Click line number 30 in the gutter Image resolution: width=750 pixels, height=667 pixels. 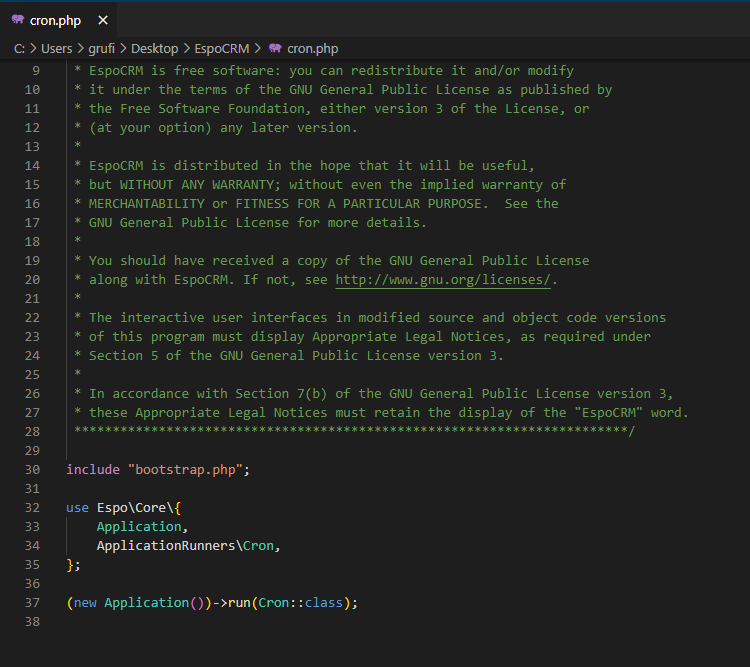click(31, 470)
